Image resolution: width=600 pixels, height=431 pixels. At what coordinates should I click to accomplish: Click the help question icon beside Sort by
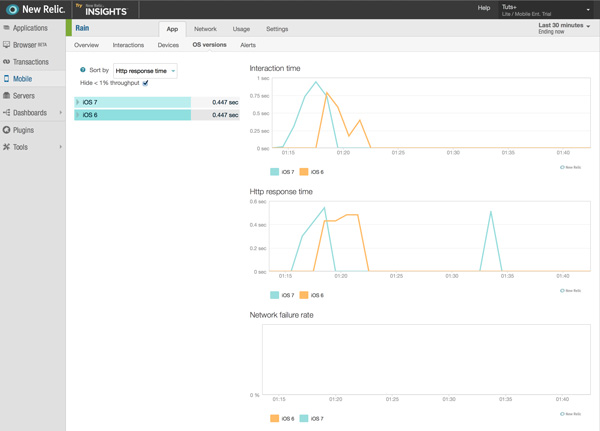83,70
